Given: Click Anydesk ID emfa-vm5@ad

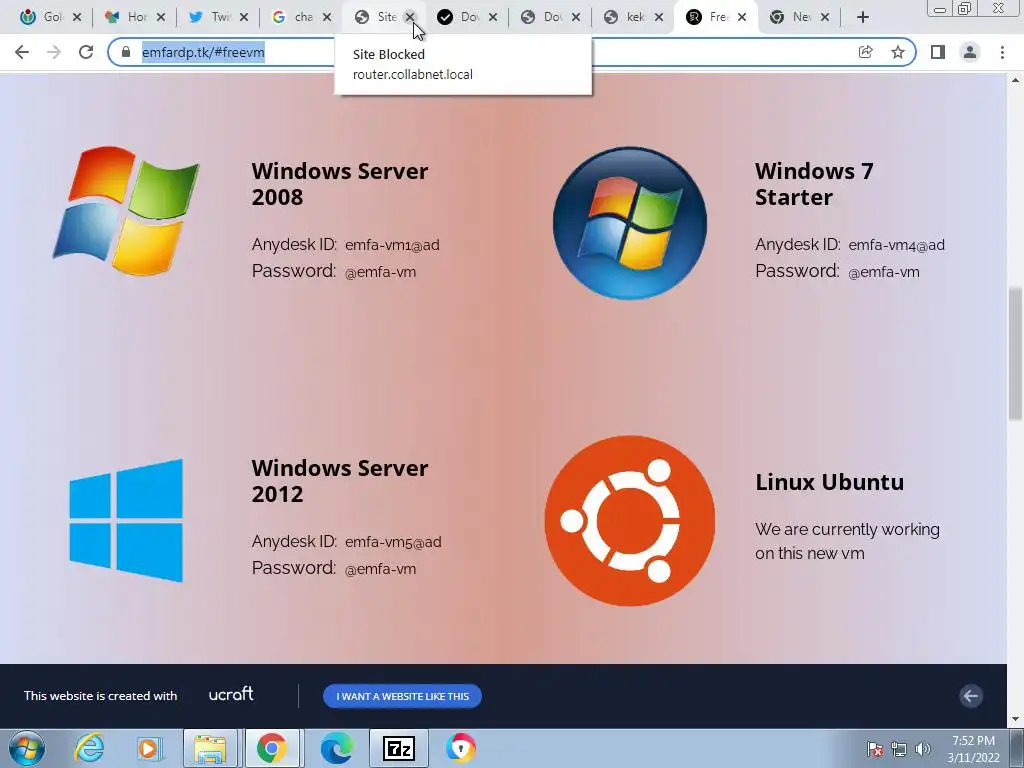Looking at the screenshot, I should [392, 542].
